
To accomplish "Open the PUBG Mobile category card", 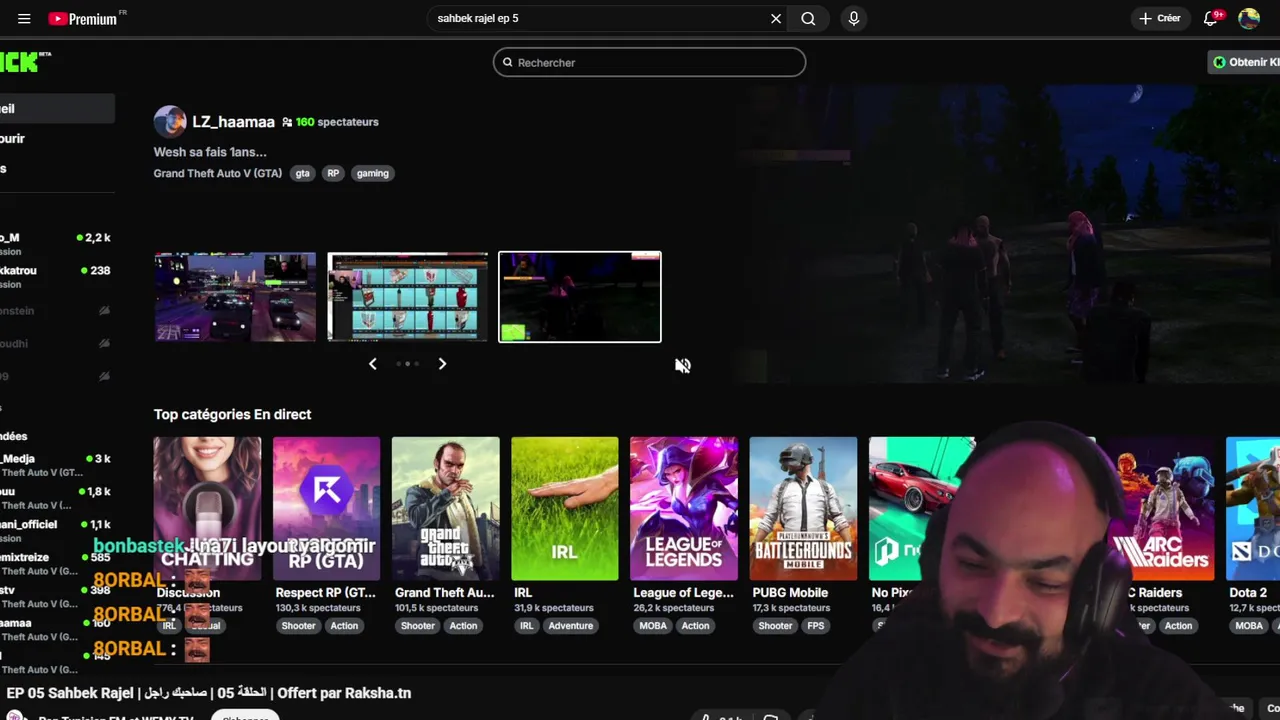I will [x=803, y=508].
